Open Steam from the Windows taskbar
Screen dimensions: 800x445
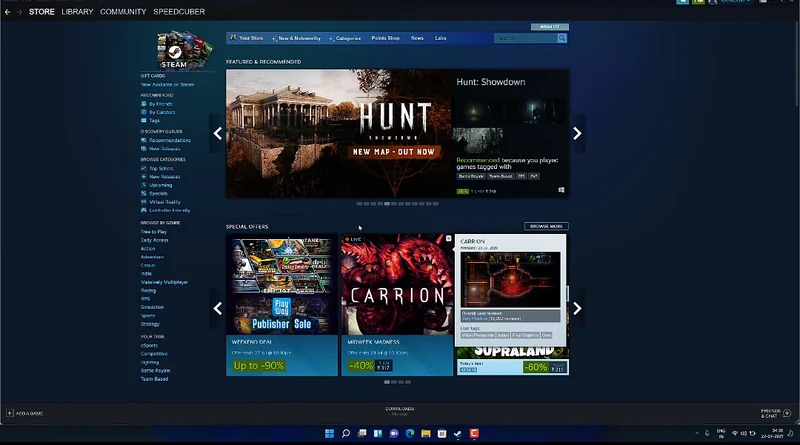coord(458,433)
